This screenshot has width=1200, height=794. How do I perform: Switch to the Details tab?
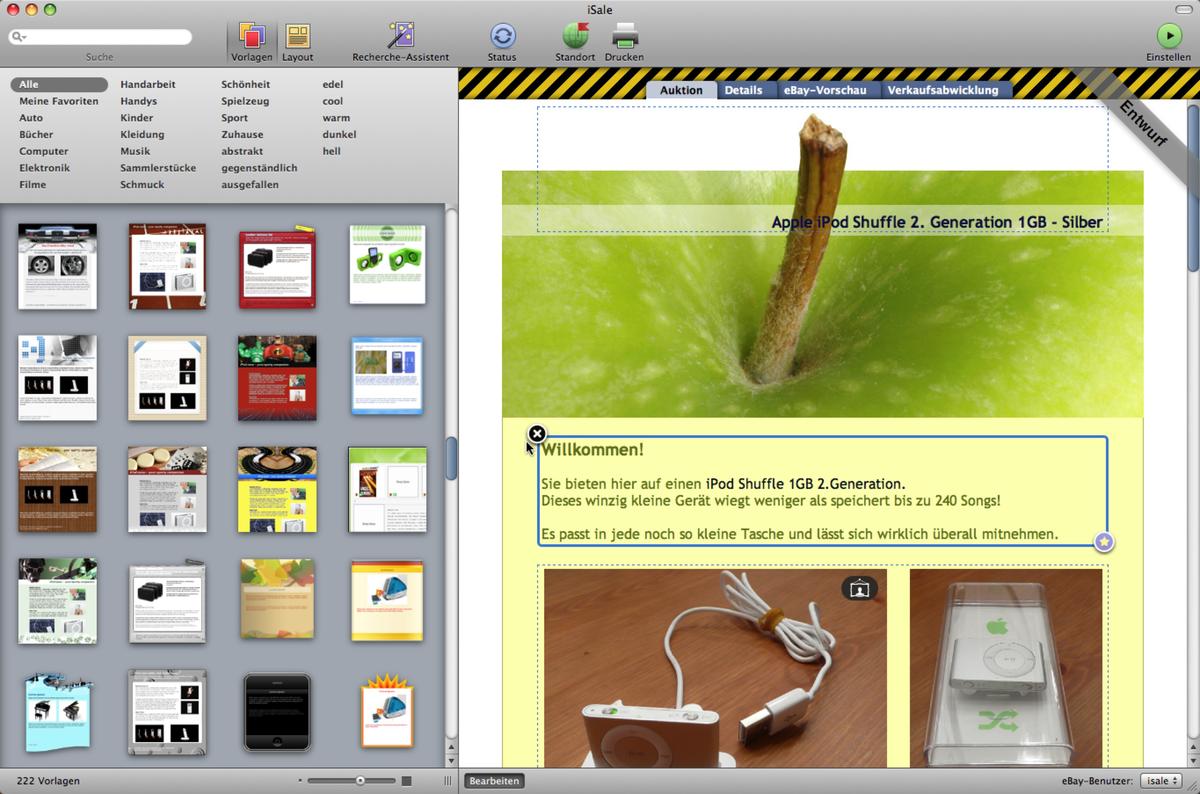744,90
